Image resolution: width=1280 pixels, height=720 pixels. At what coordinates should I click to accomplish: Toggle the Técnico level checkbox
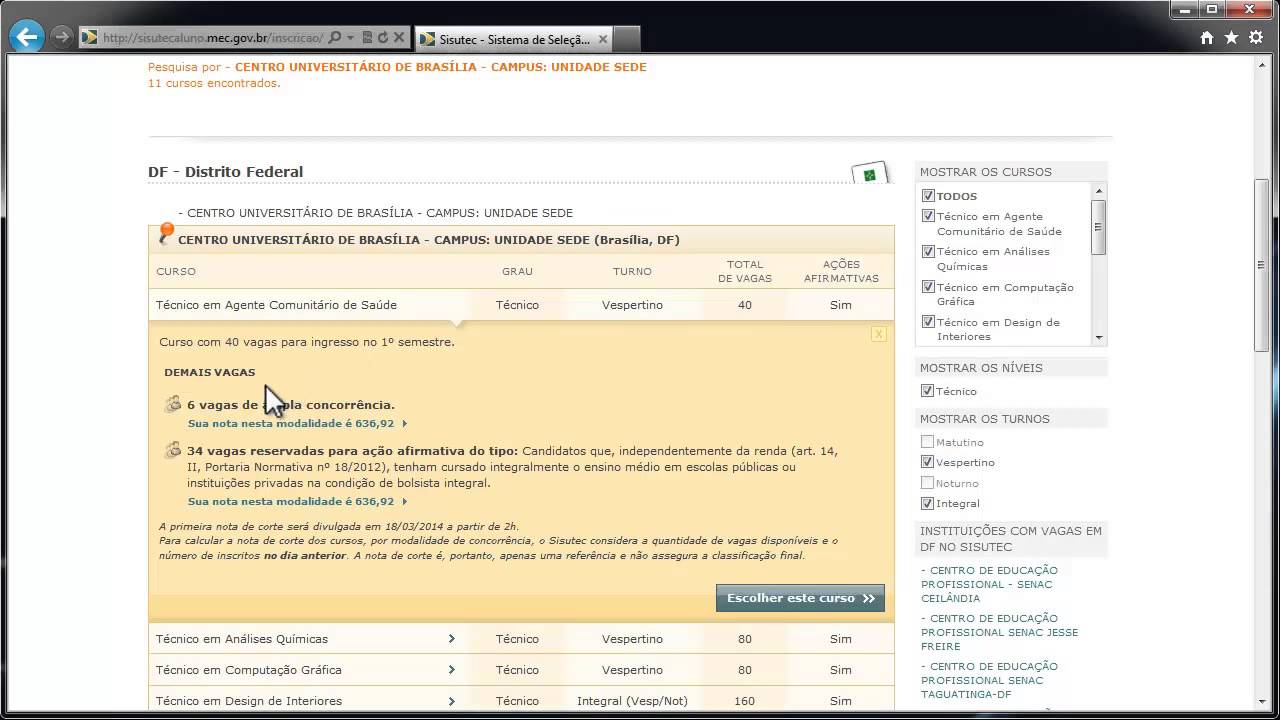tap(928, 391)
